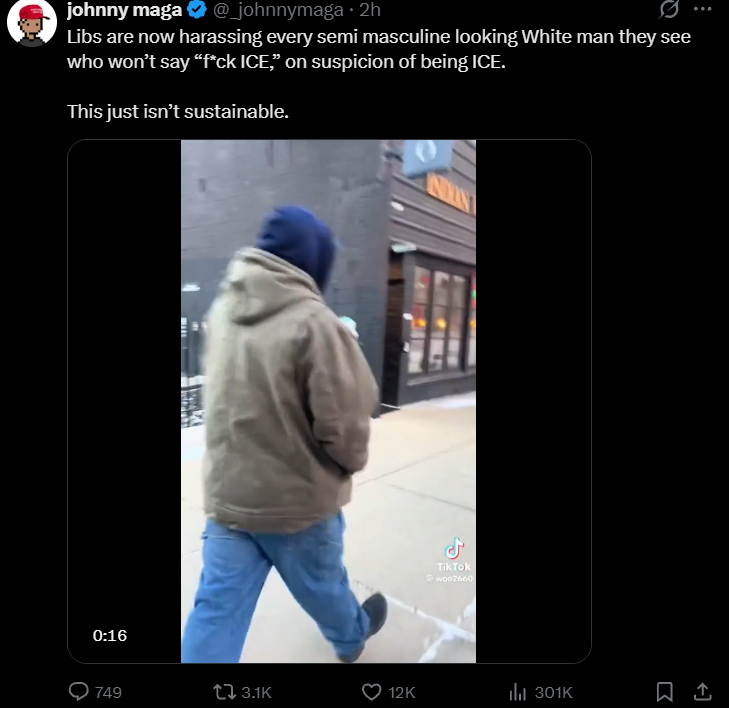This screenshot has width=729, height=708.
Task: Click the TikTok watermark logo in video
Action: [x=454, y=554]
